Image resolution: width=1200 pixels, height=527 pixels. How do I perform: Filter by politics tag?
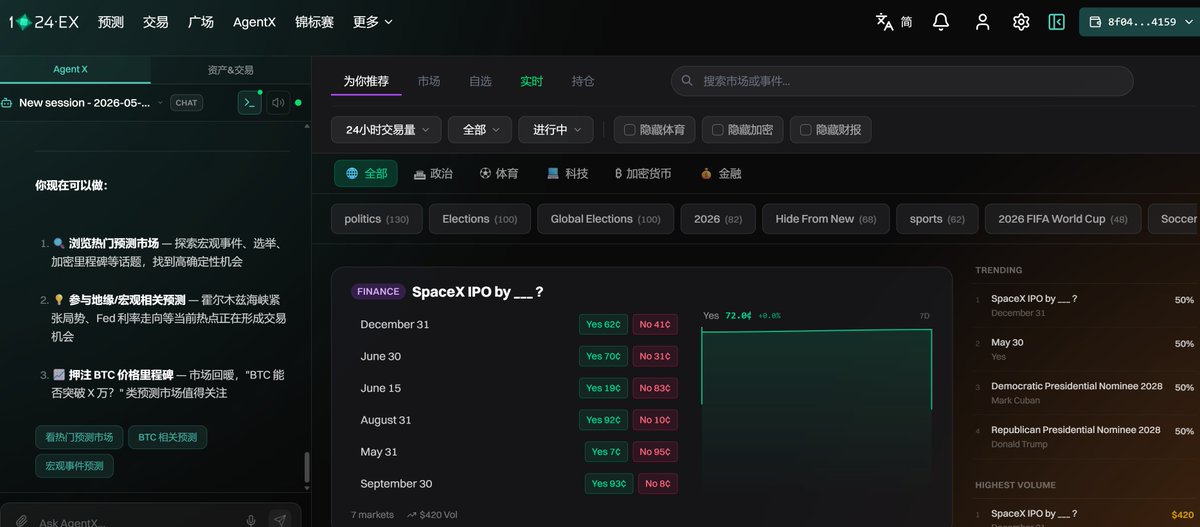coord(377,219)
